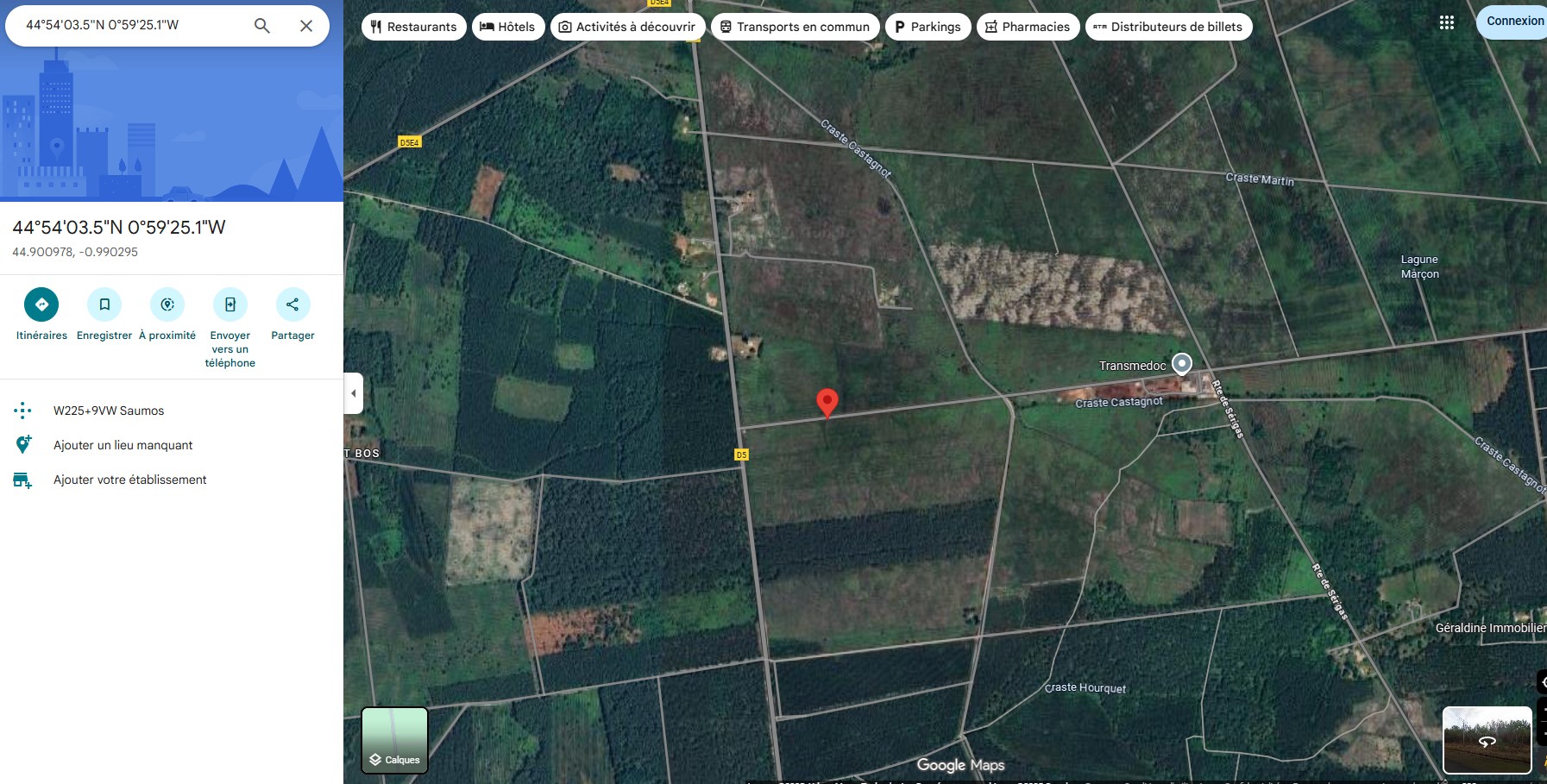
Task: Show Pharmacies on the map
Action: tap(1028, 27)
